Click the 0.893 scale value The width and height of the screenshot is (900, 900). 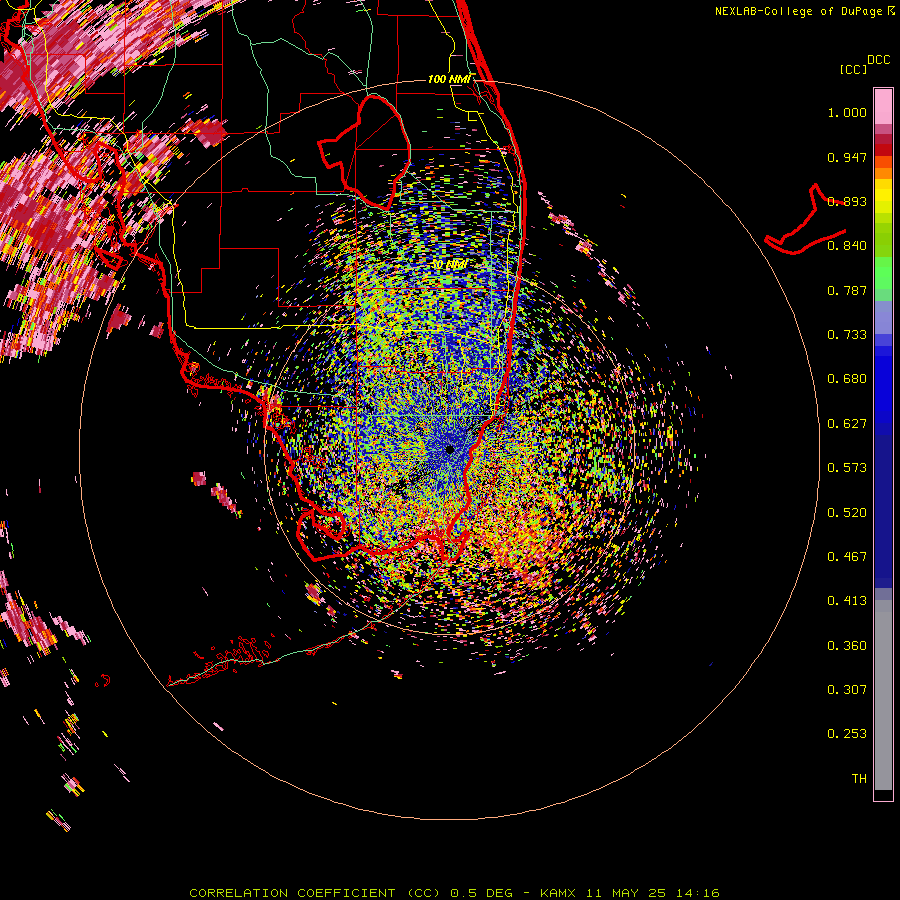[847, 201]
